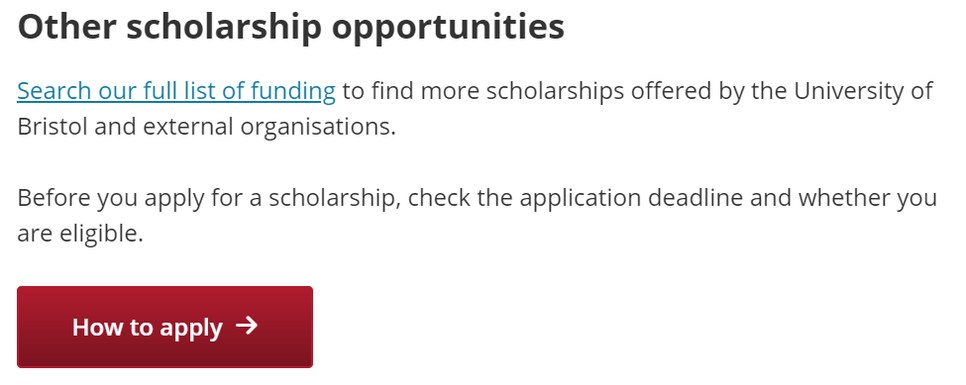The height and width of the screenshot is (385, 966).
Task: Click the 'How to apply' button
Action: click(x=164, y=327)
